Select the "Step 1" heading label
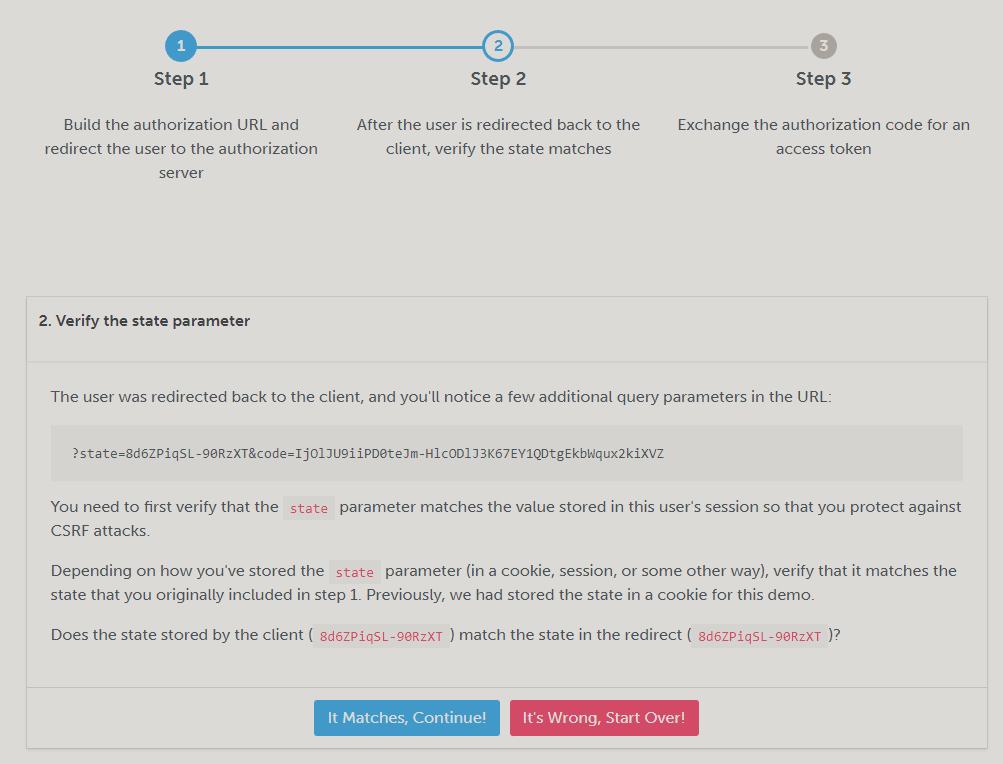The image size is (1003, 764). pyautogui.click(x=181, y=79)
